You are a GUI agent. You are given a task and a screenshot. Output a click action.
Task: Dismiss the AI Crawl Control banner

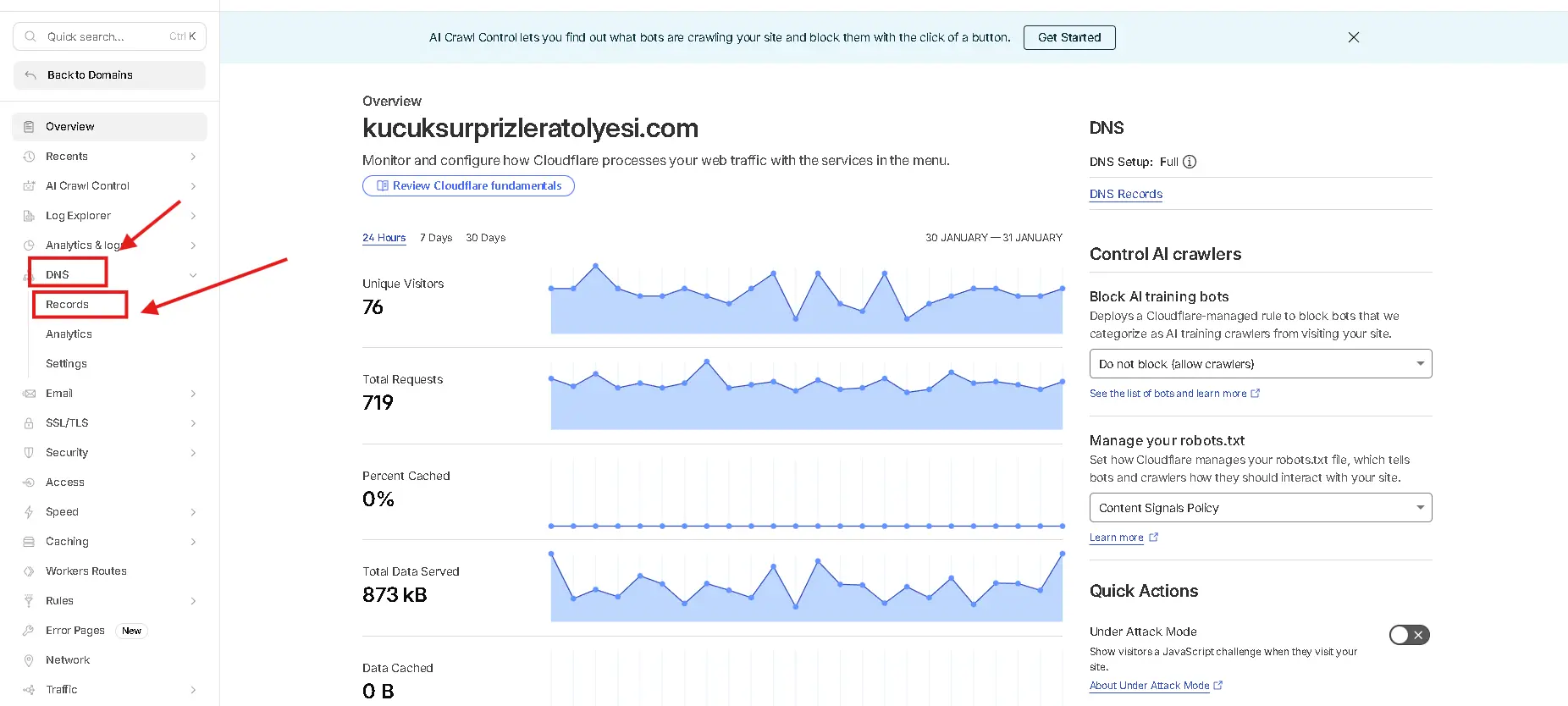pos(1354,37)
